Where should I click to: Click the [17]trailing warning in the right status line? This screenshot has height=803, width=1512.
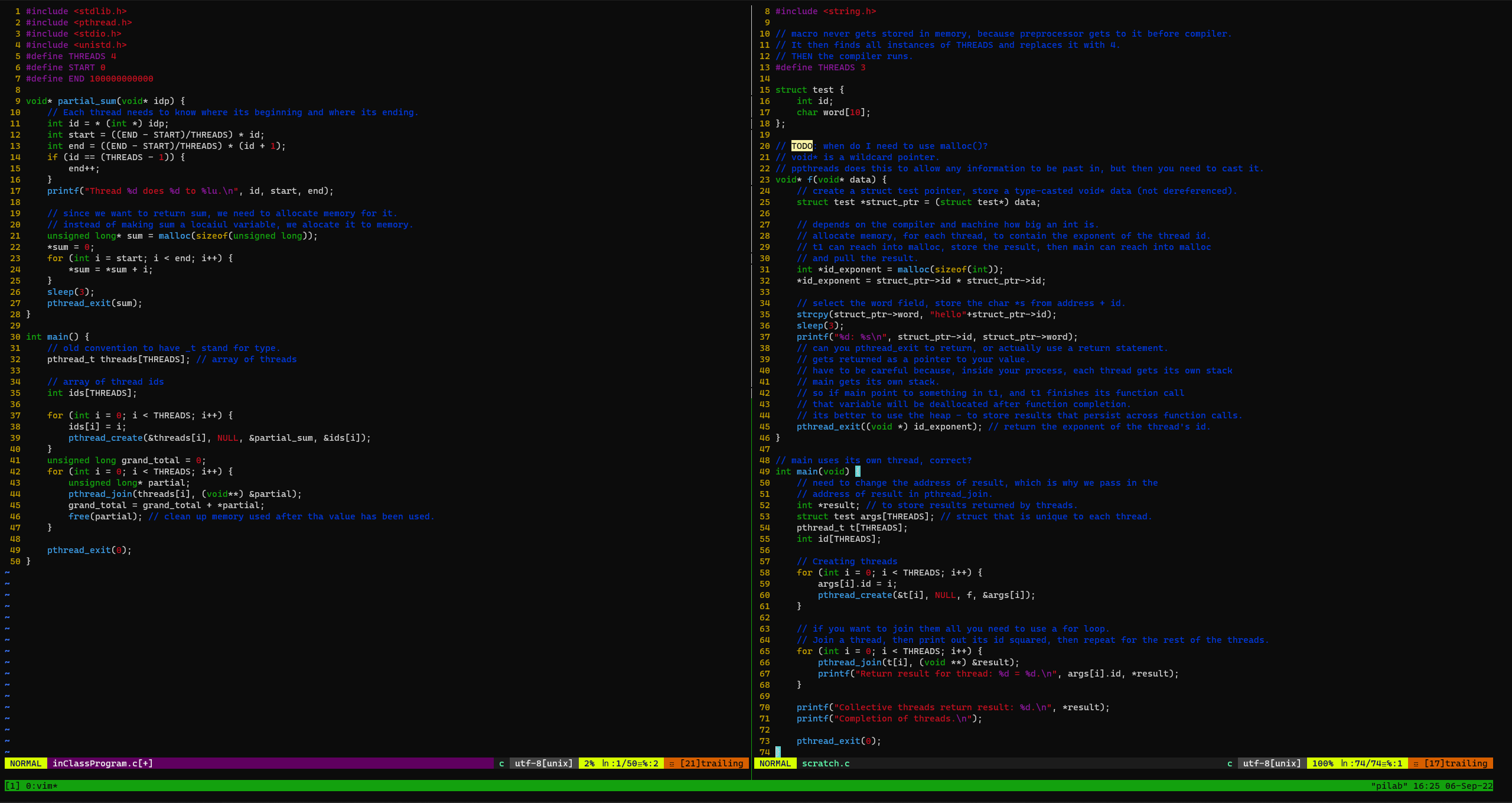[1451, 763]
